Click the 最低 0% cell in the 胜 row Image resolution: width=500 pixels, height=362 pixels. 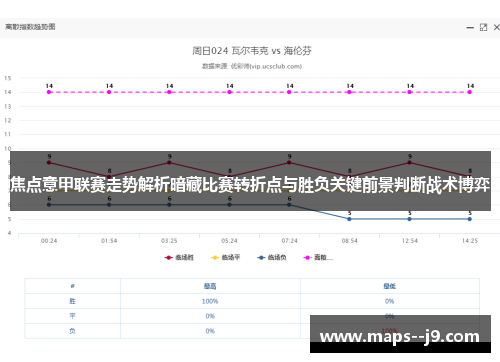(389, 301)
